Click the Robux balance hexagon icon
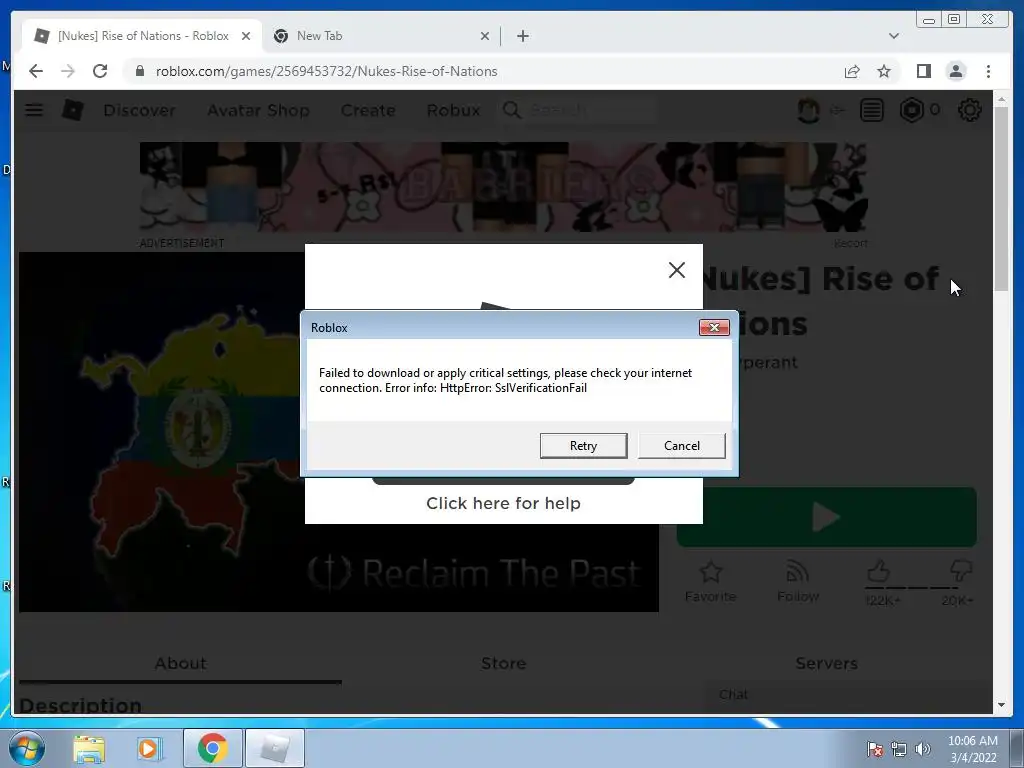Image resolution: width=1024 pixels, height=768 pixels. pyautogui.click(x=912, y=110)
